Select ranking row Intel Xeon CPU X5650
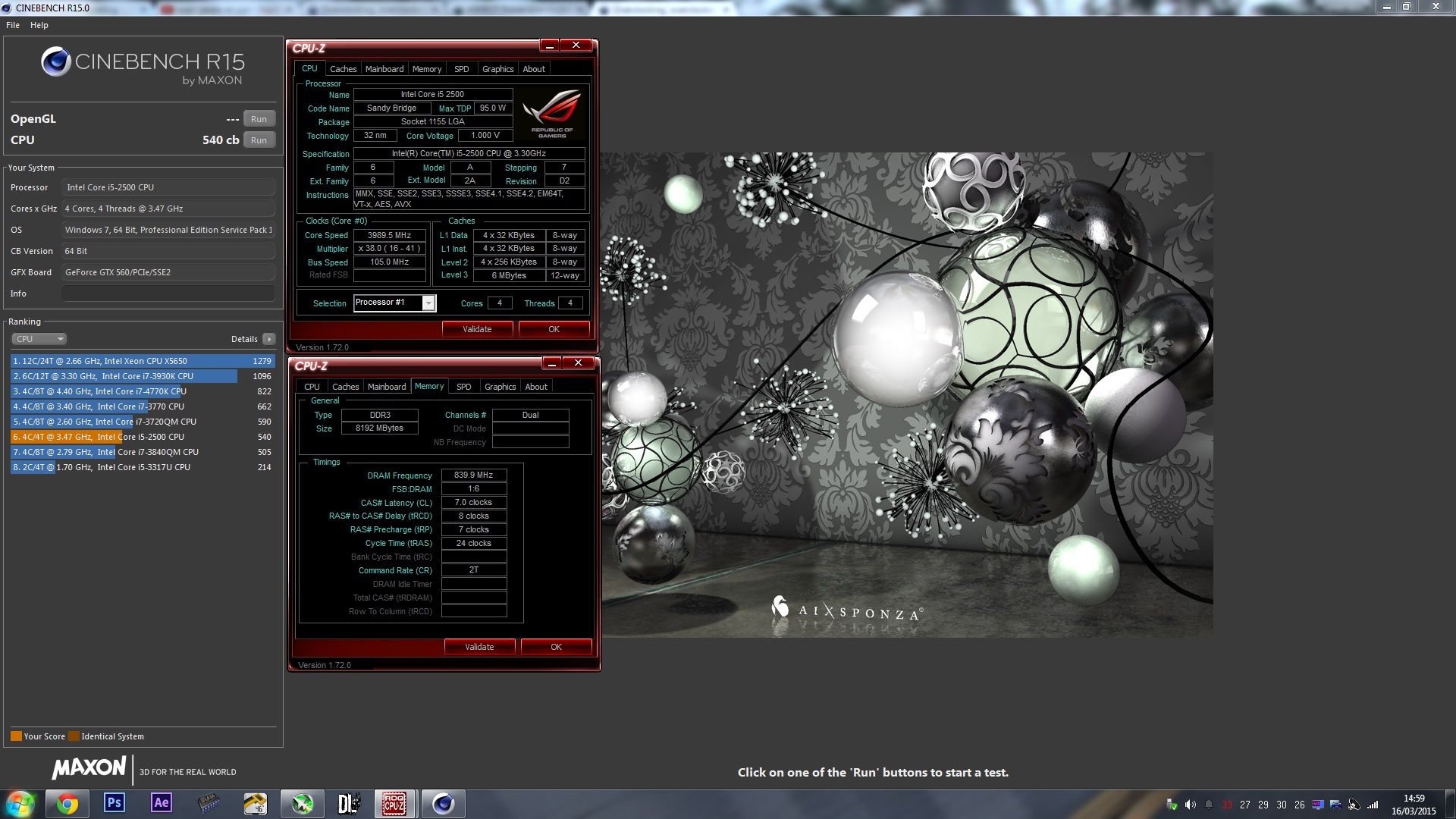Screen dimensions: 1456x819 [x=142, y=361]
